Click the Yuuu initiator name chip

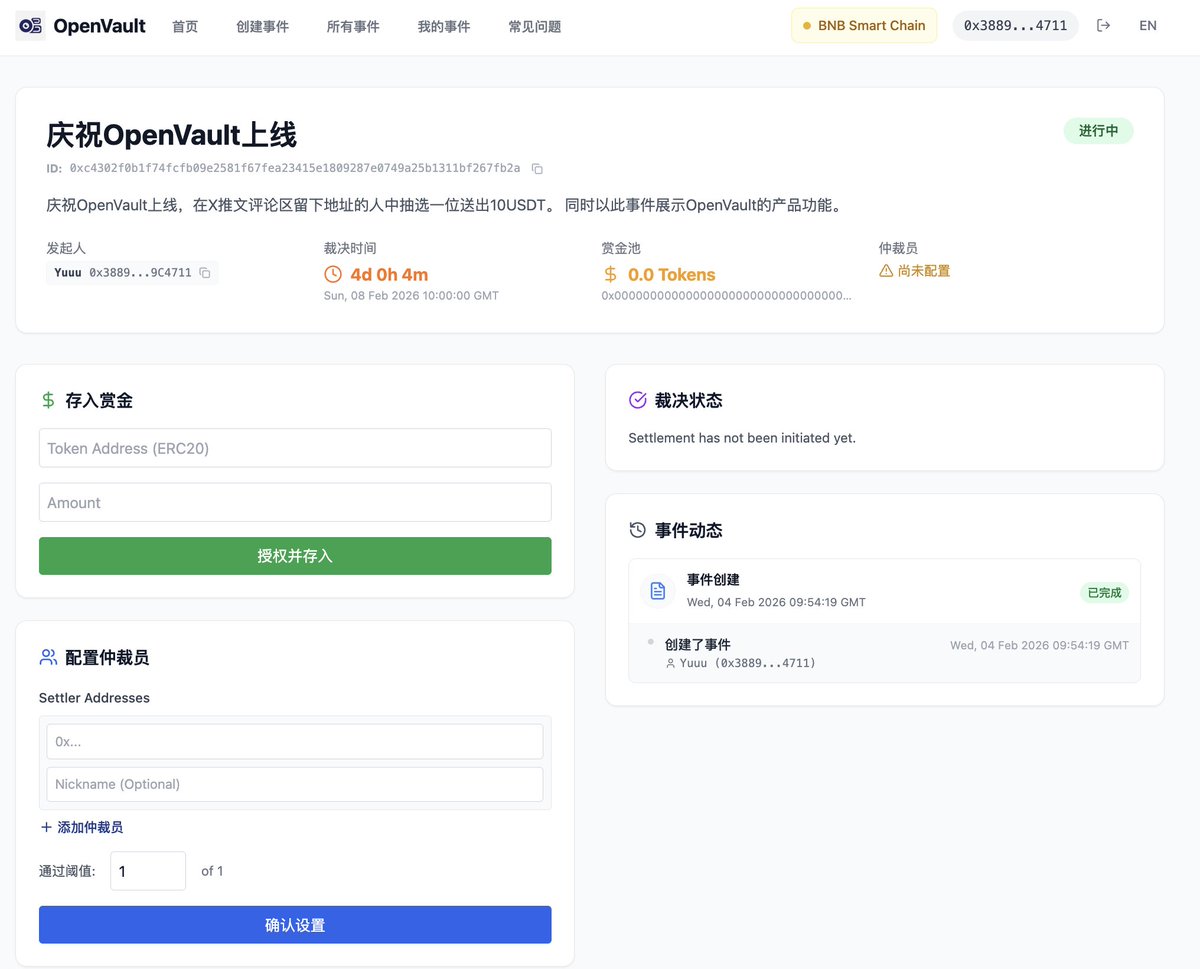tap(68, 273)
